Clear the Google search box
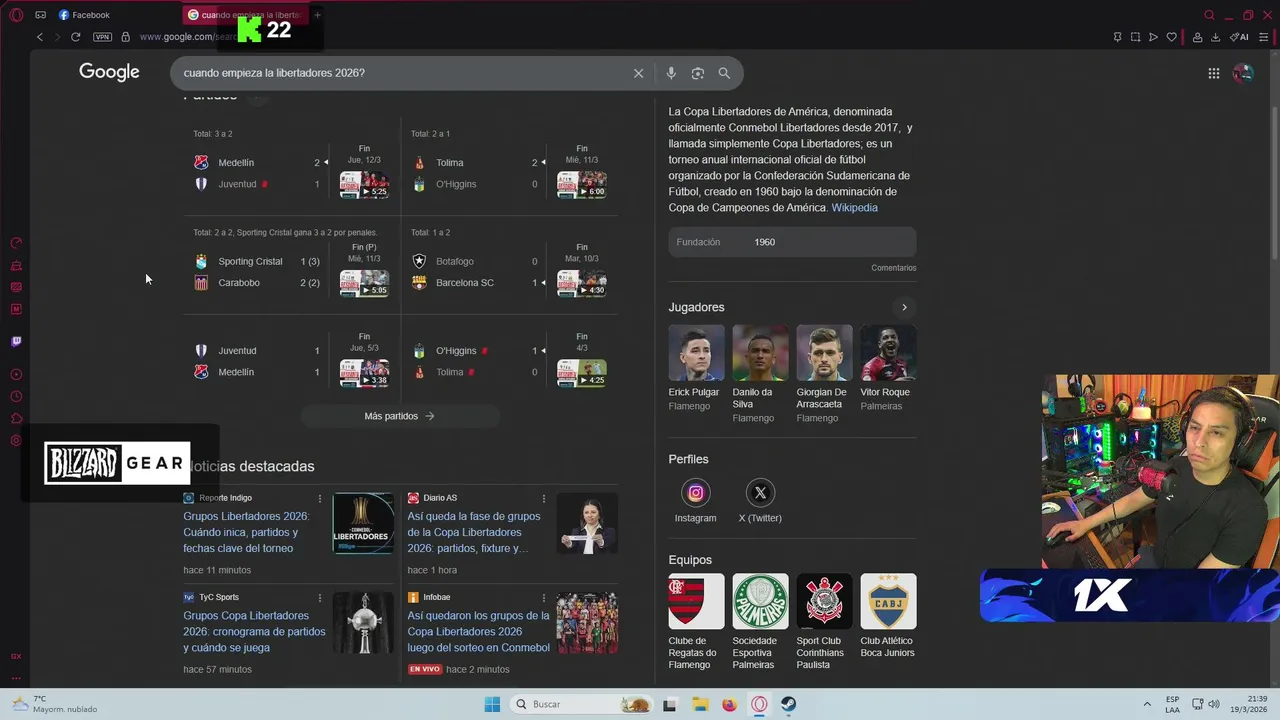 pyautogui.click(x=638, y=73)
